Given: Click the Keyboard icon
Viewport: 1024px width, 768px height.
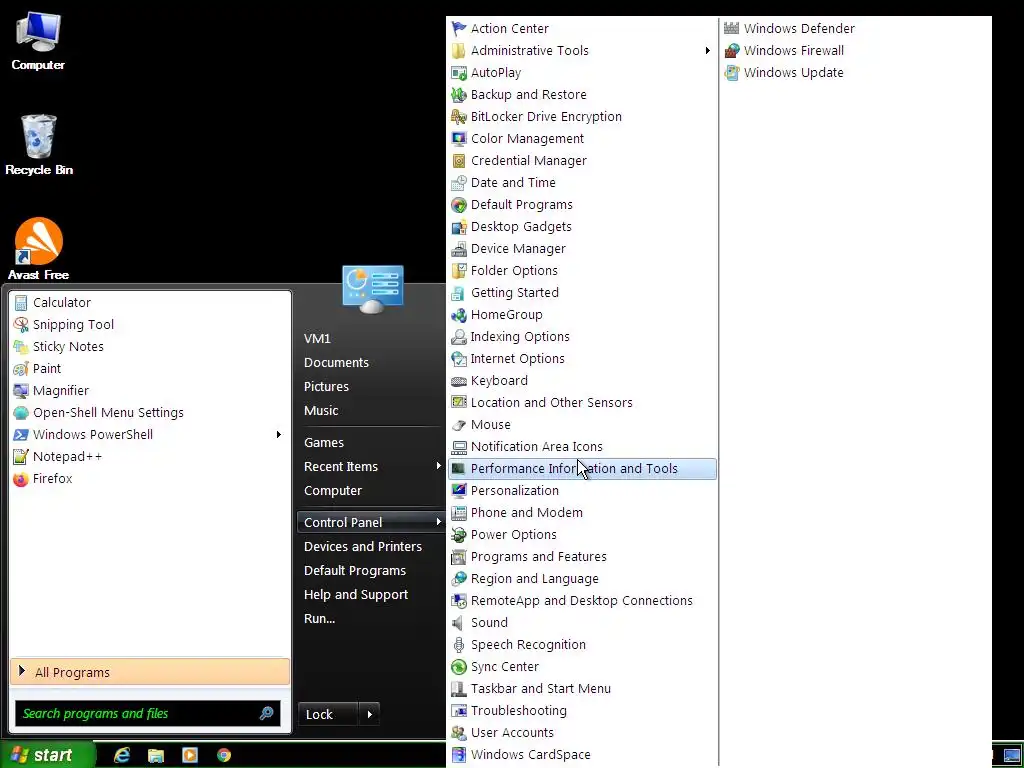Looking at the screenshot, I should pyautogui.click(x=459, y=381).
